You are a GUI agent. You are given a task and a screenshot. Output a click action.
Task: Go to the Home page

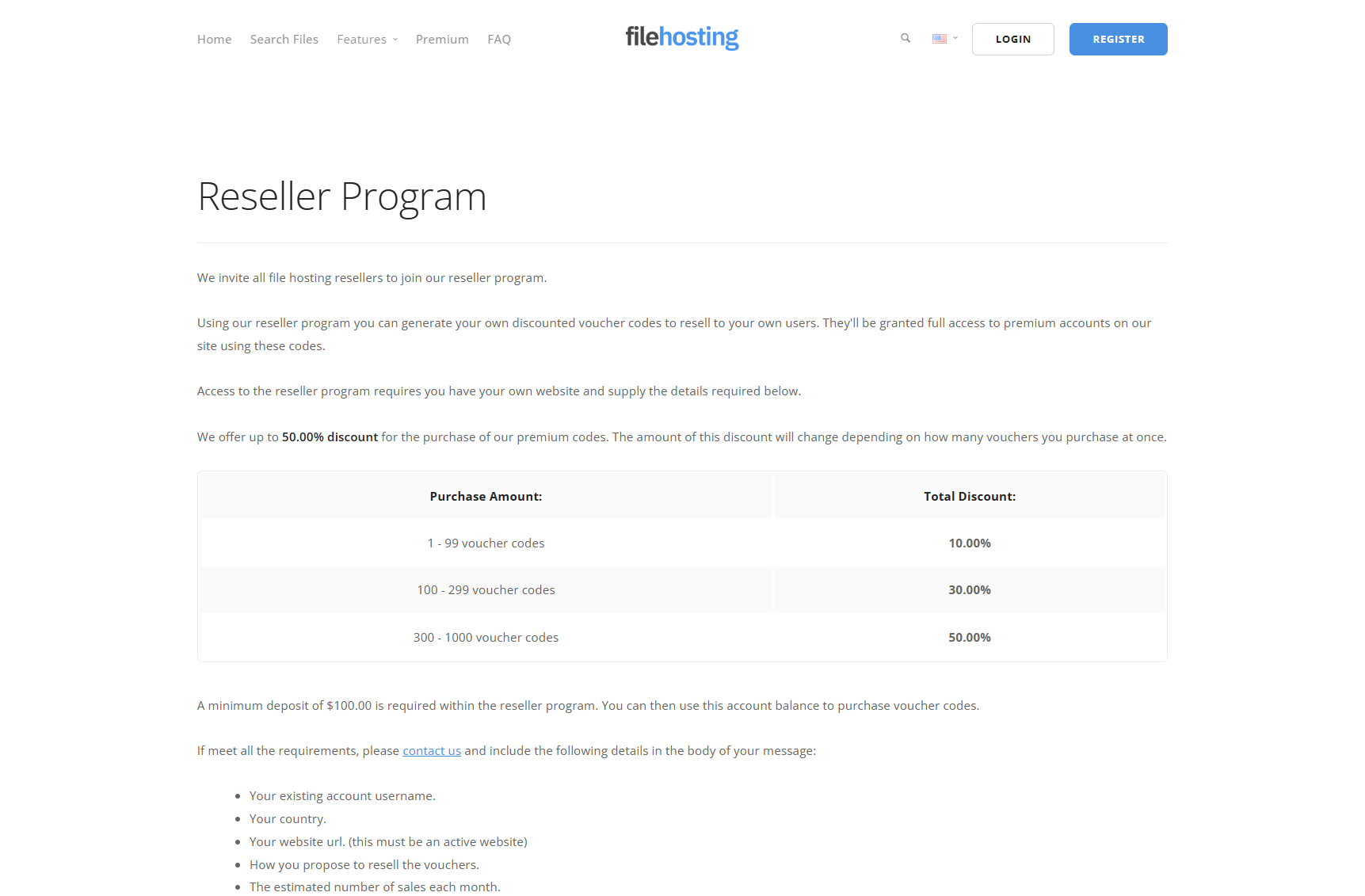[x=214, y=39]
